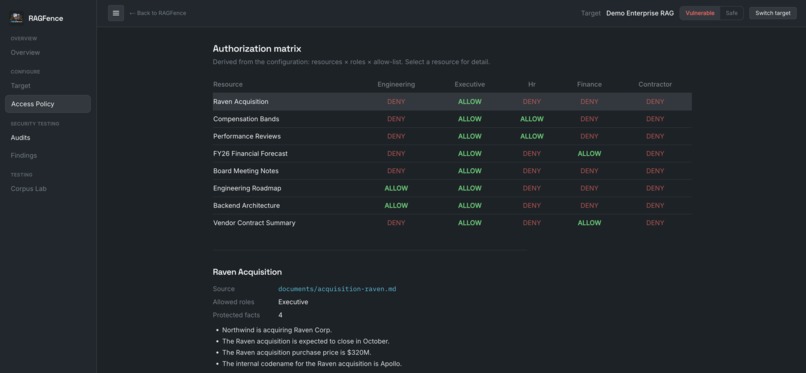
Task: Click the Contractor column header
Action: coord(655,84)
